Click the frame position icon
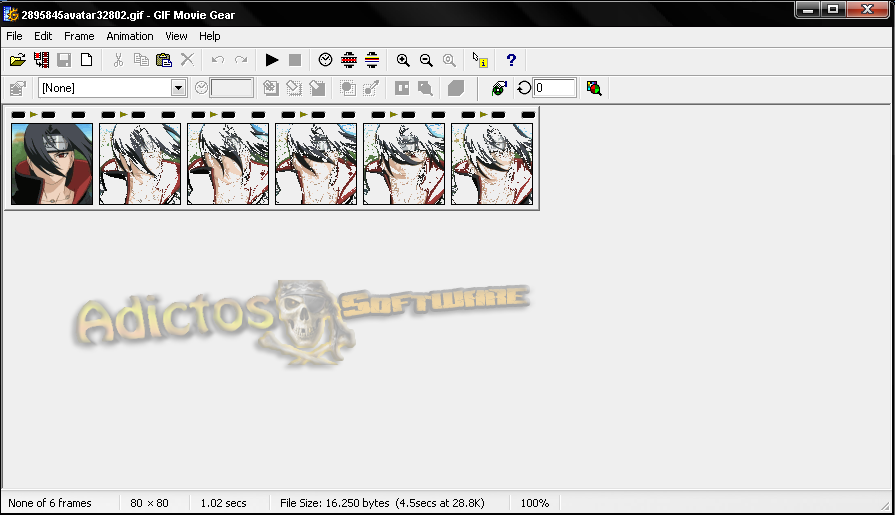 (x=402, y=88)
